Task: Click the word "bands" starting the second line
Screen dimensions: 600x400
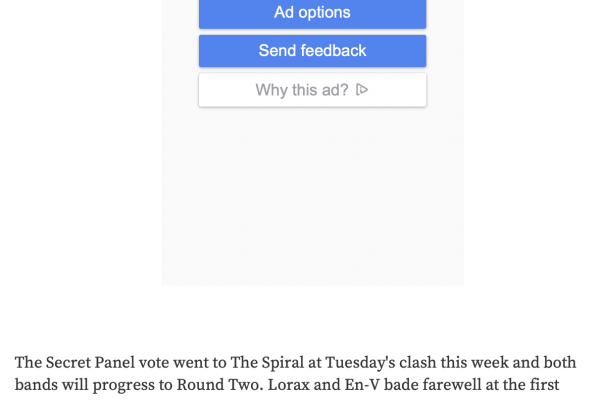Action: (x=36, y=385)
